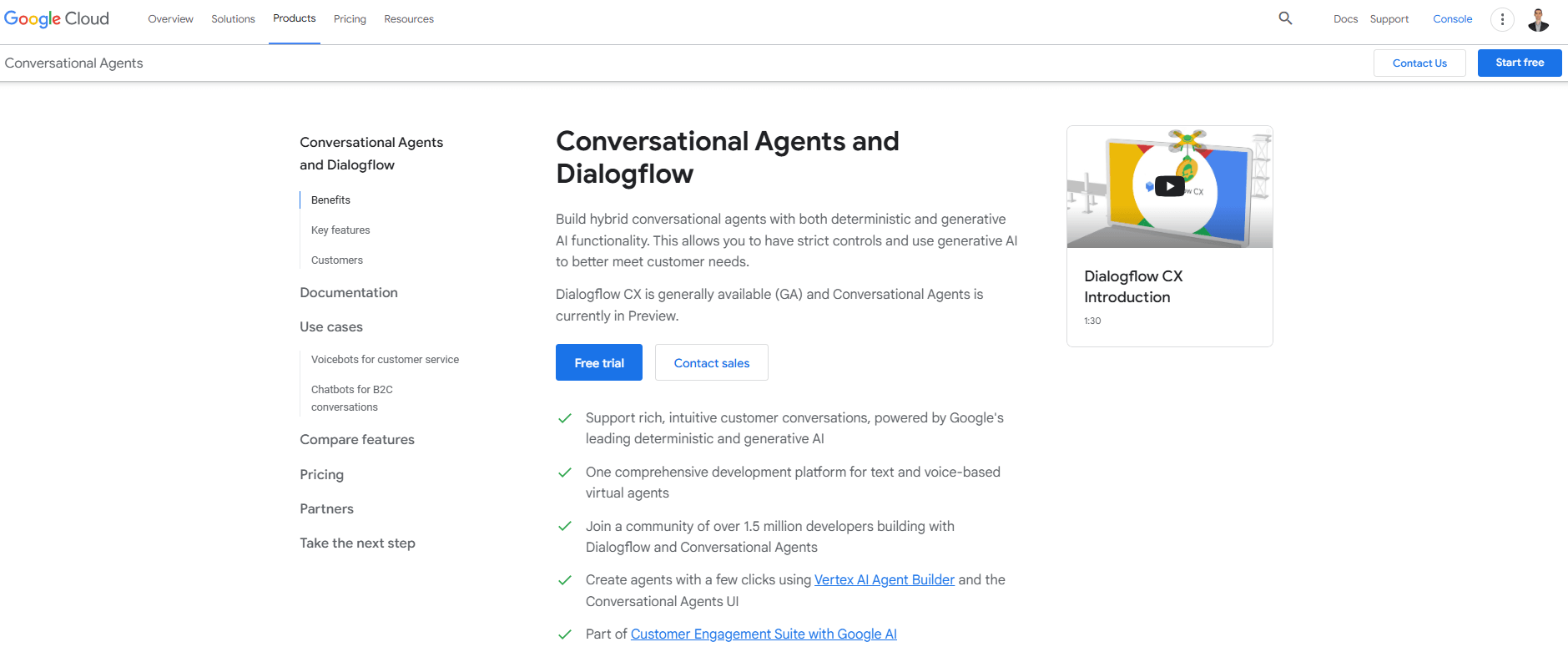Open the Console link
1568x652 pixels.
[x=1452, y=19]
